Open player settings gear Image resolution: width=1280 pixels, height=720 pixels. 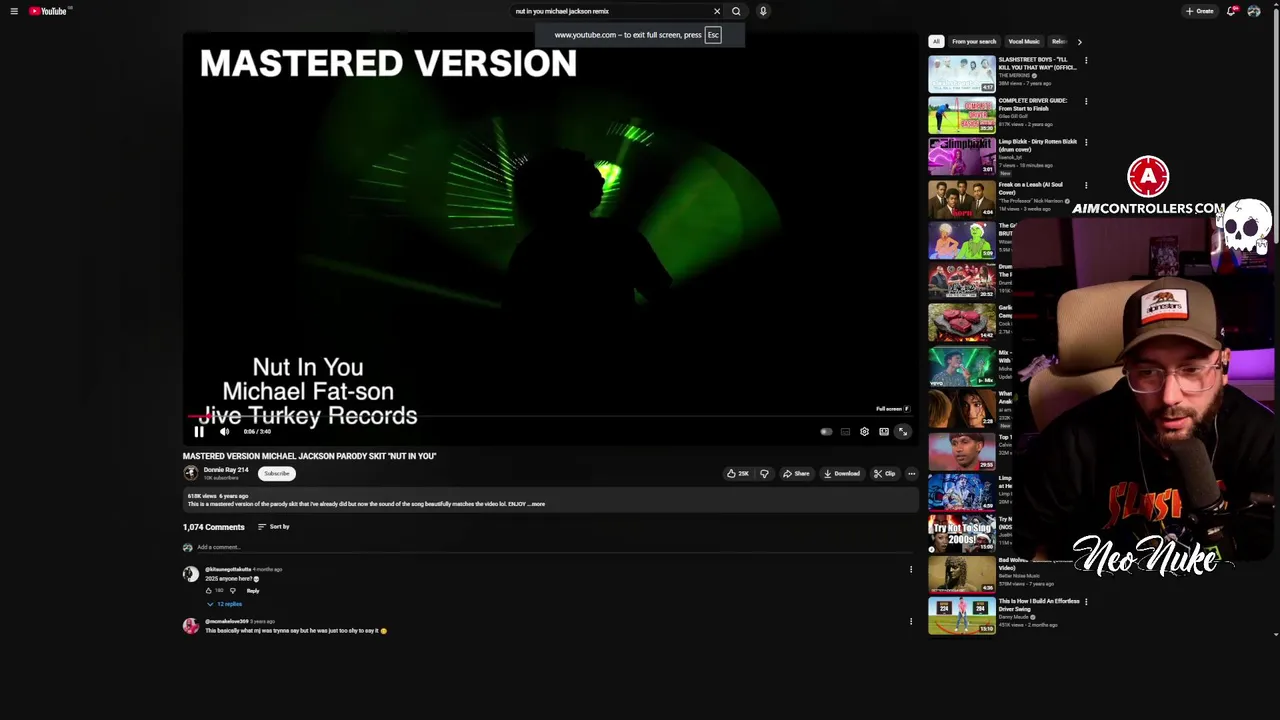click(864, 432)
